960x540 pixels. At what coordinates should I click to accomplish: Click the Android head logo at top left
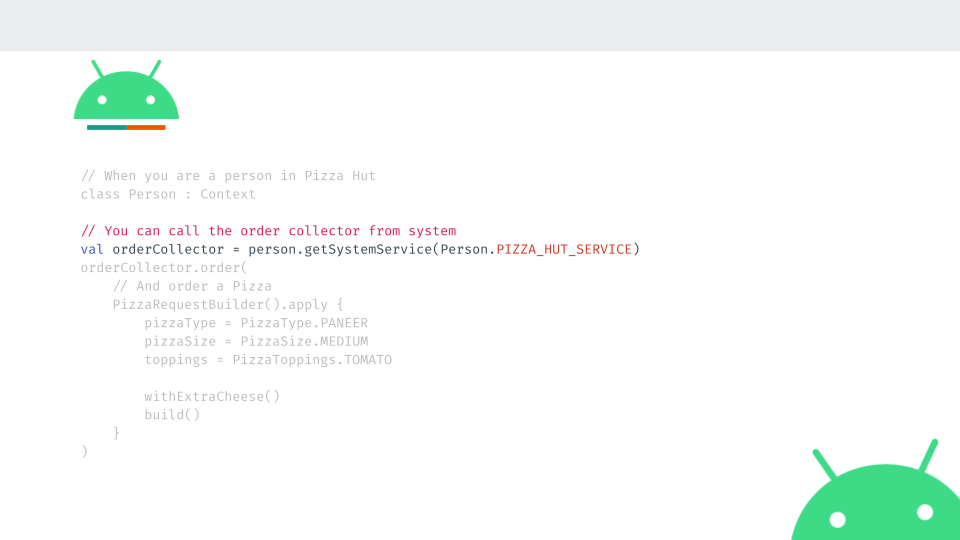[x=126, y=90]
